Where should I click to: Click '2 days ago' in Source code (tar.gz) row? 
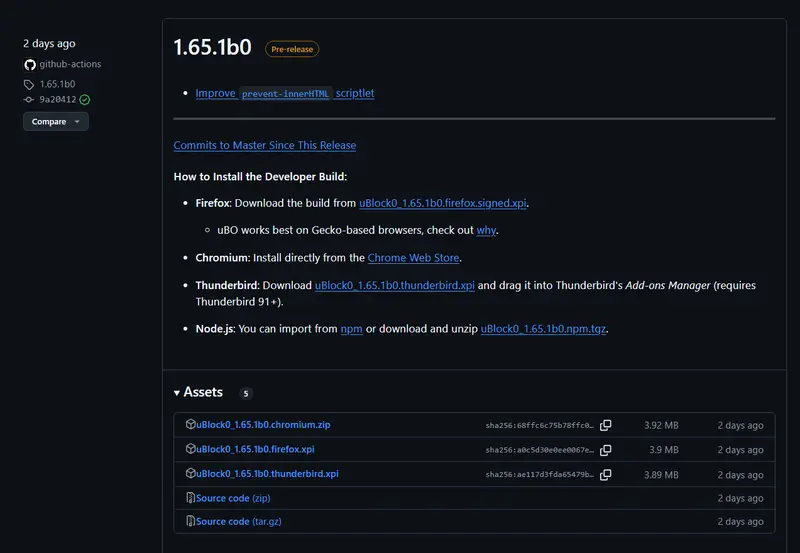pyautogui.click(x=740, y=521)
